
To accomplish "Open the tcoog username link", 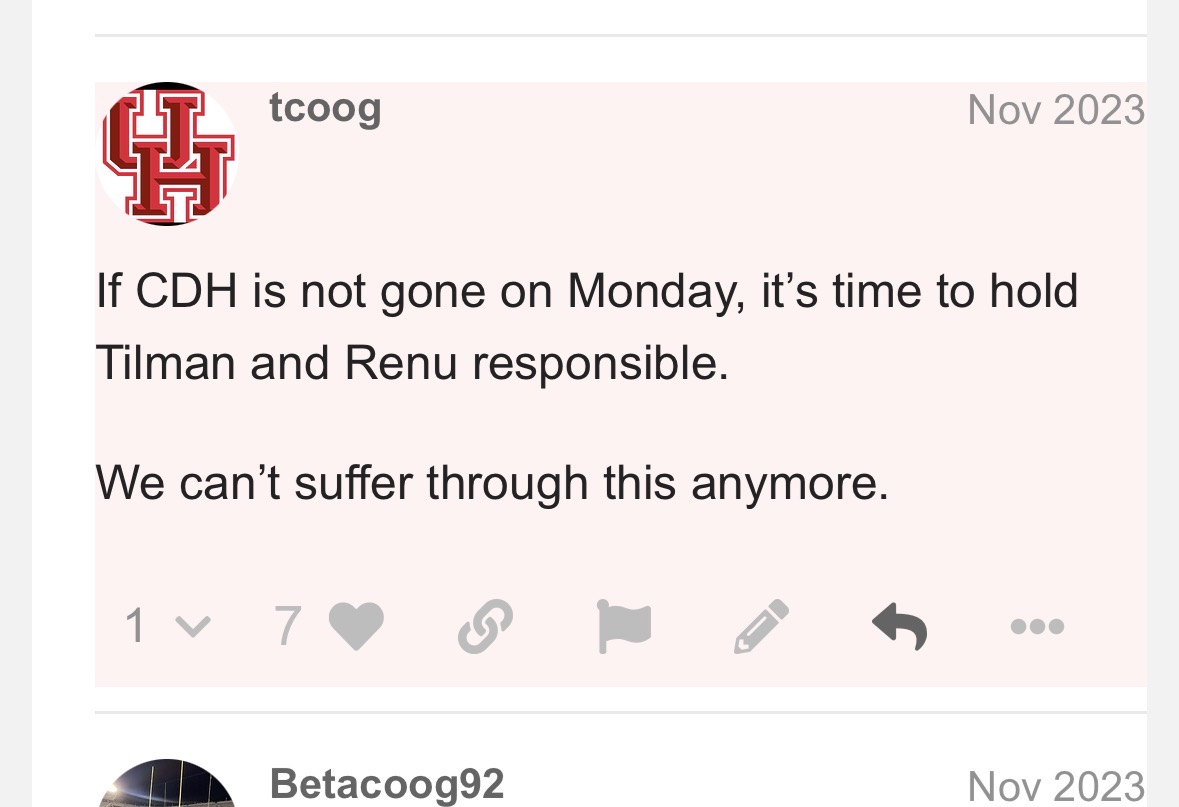I will click(325, 108).
